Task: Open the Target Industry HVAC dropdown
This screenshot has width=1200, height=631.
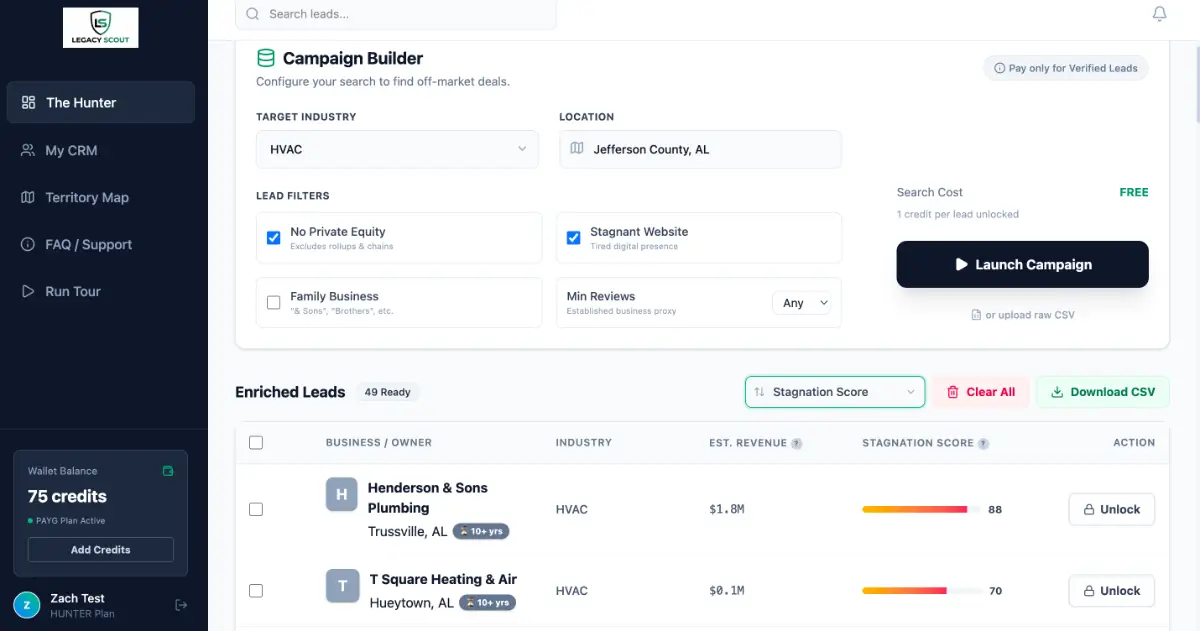Action: point(397,149)
